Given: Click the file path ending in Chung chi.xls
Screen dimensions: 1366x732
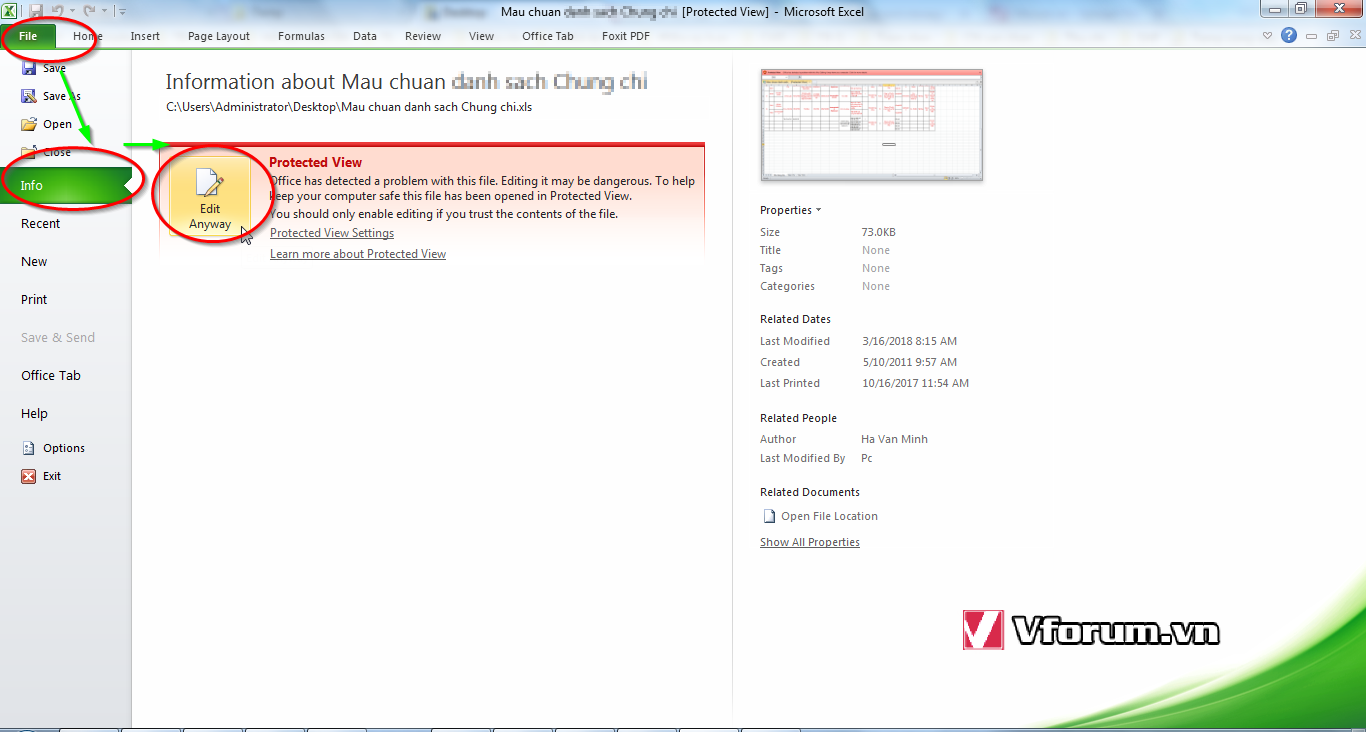Looking at the screenshot, I should pos(349,107).
